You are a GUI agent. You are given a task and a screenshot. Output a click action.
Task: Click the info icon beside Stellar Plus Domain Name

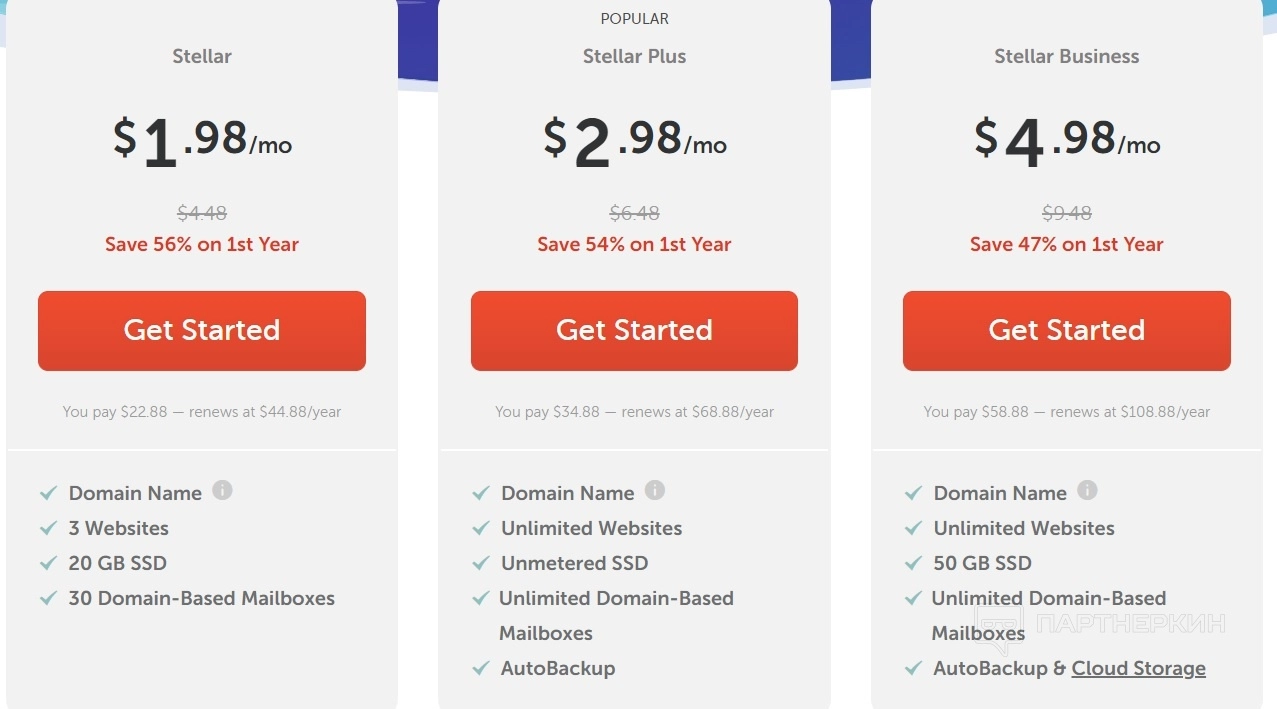(x=654, y=491)
